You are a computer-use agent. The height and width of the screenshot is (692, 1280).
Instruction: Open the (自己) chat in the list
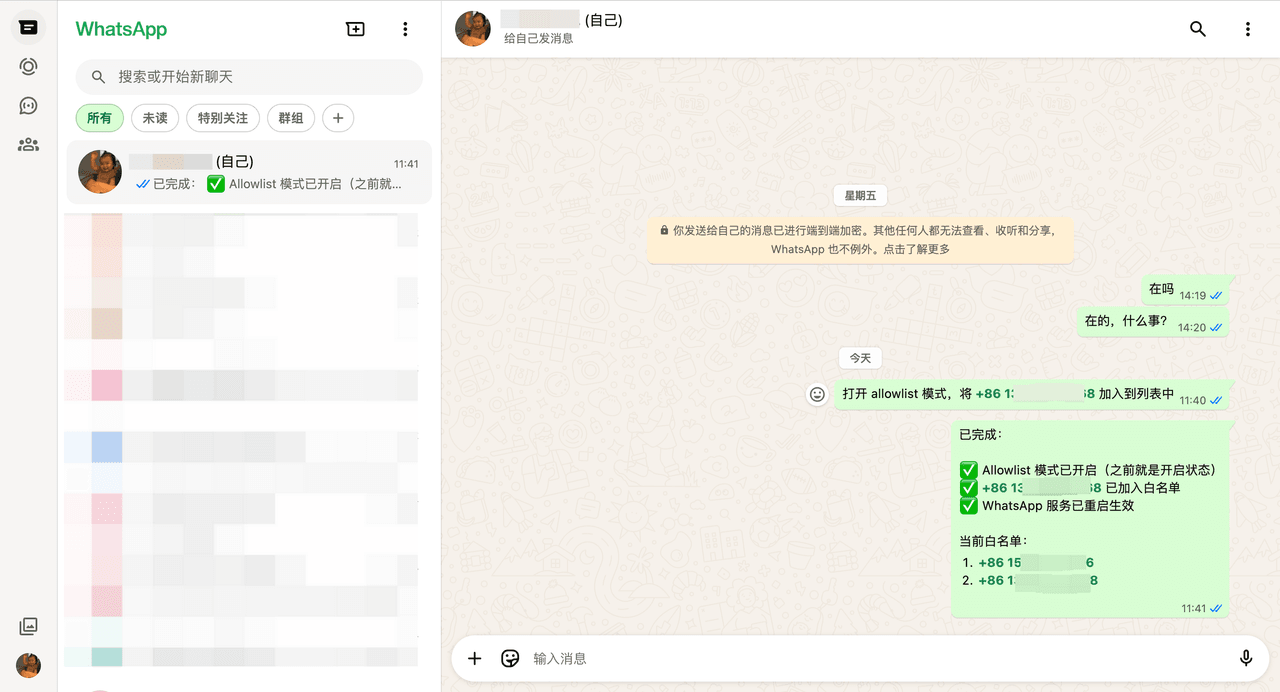click(249, 172)
